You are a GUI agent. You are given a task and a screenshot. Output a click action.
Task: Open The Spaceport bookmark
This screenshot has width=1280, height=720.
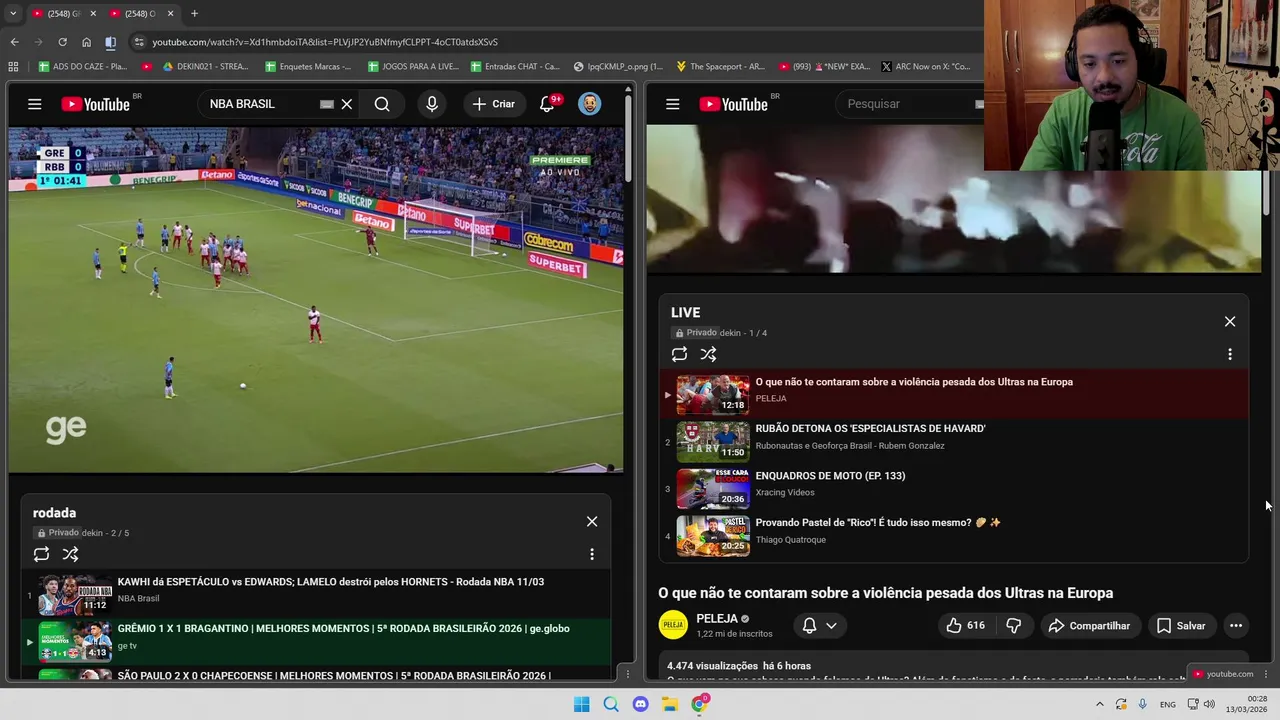point(720,67)
